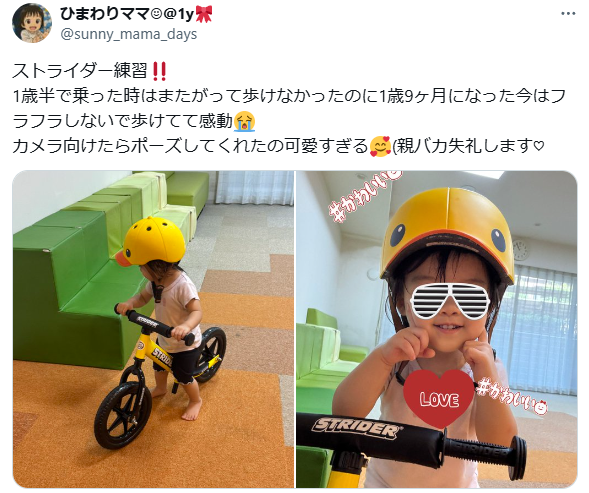Open the right photo of posing child
This screenshot has width=589, height=493.
(436, 329)
